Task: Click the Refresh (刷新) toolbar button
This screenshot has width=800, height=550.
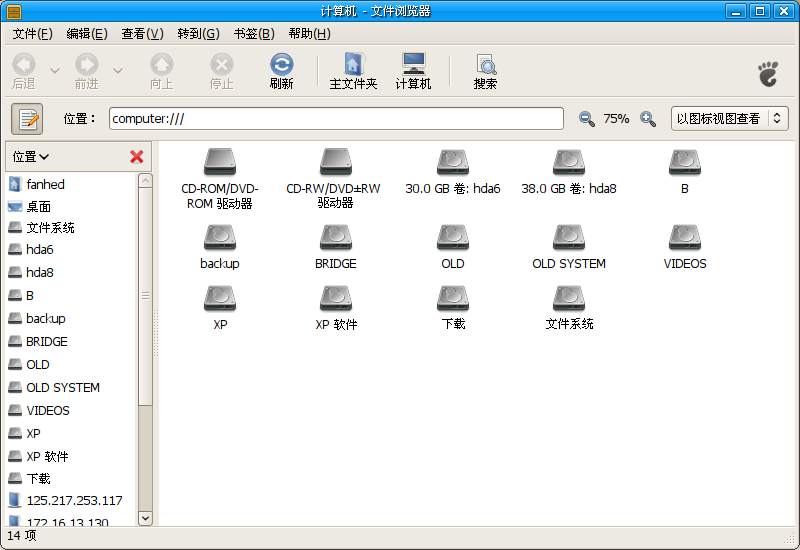Action: click(282, 71)
